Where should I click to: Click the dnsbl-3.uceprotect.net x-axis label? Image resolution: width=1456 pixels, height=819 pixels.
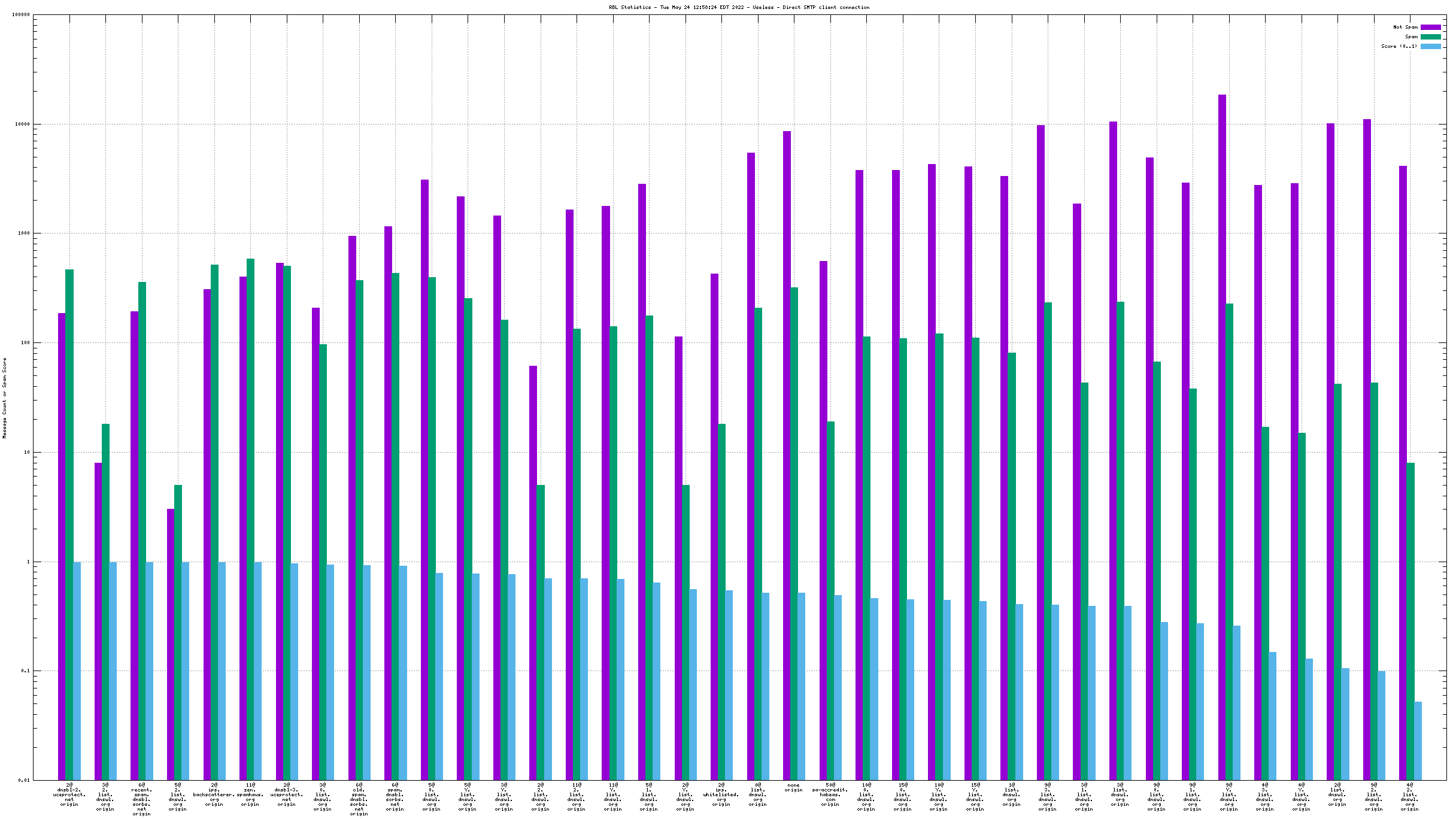[287, 794]
